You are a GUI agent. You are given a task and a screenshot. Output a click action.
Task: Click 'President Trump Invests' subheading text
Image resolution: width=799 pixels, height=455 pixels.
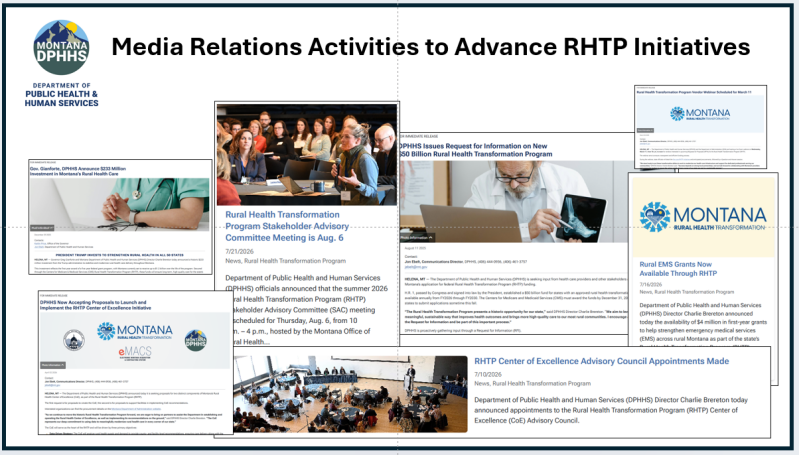pos(120,255)
